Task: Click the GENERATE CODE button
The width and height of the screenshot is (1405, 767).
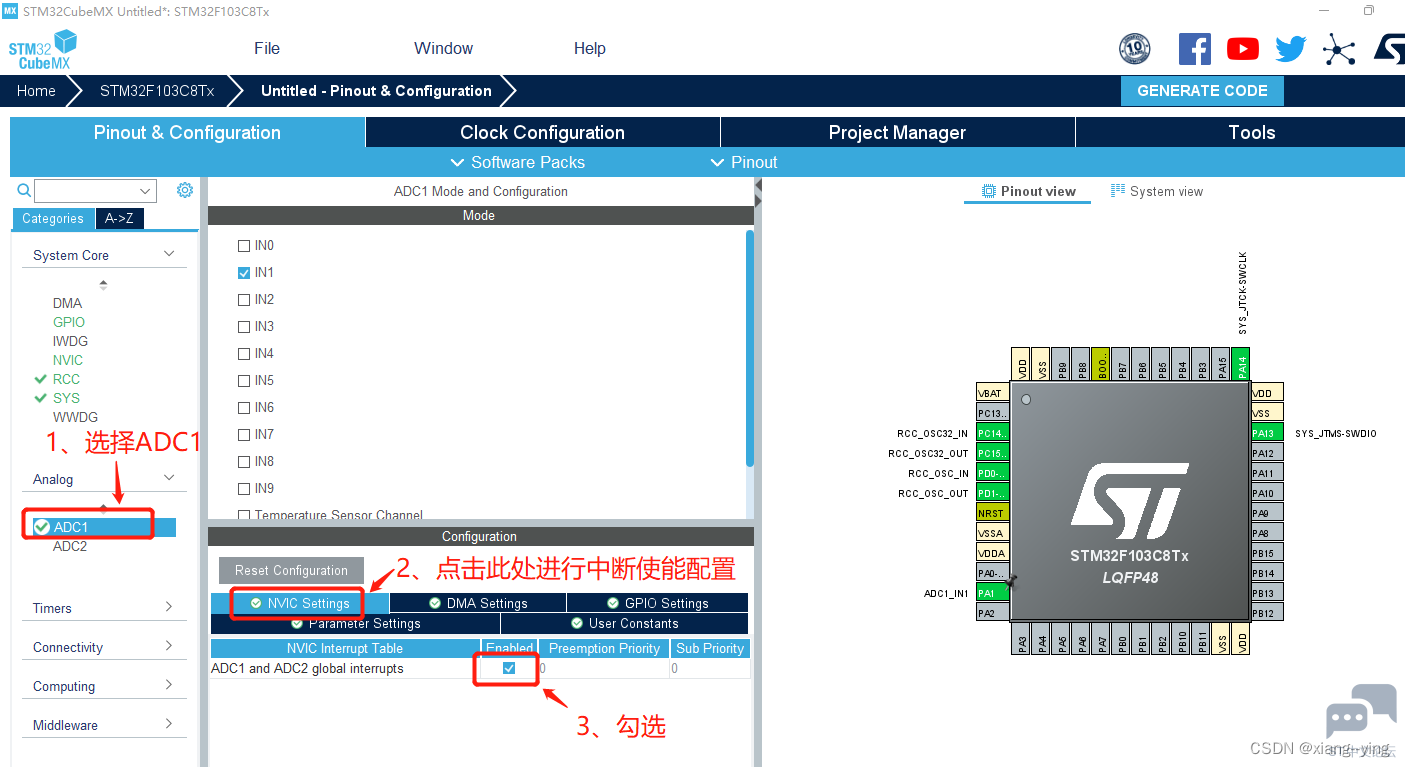Action: coord(1202,91)
